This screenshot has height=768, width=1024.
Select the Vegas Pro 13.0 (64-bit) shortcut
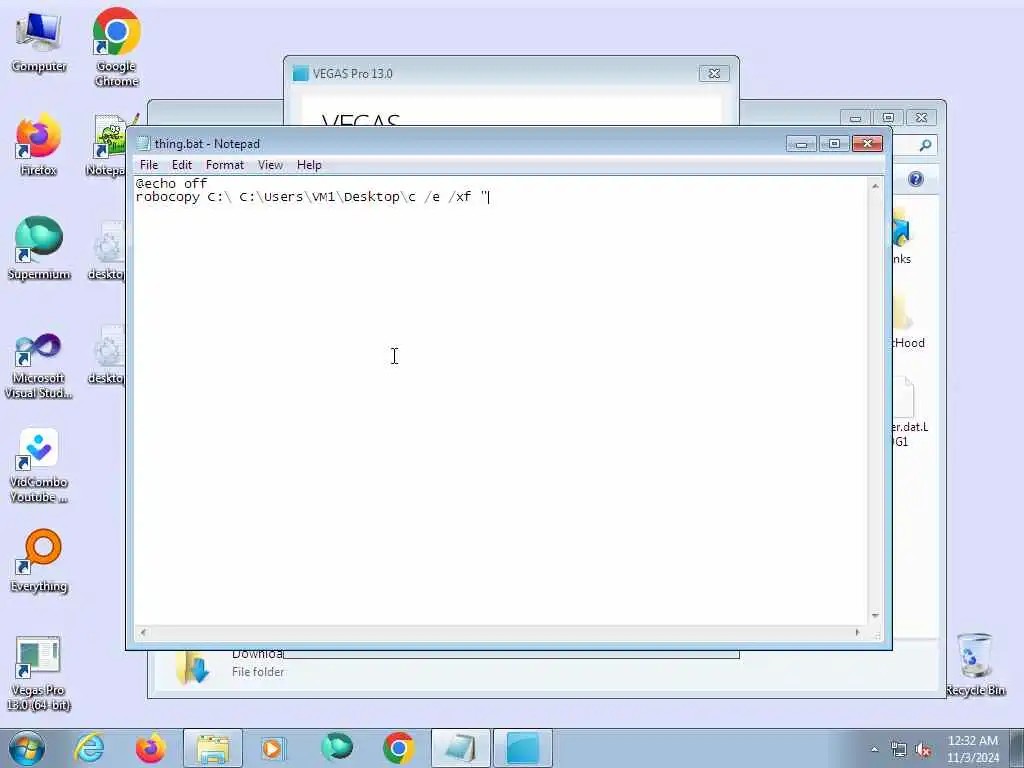(39, 673)
